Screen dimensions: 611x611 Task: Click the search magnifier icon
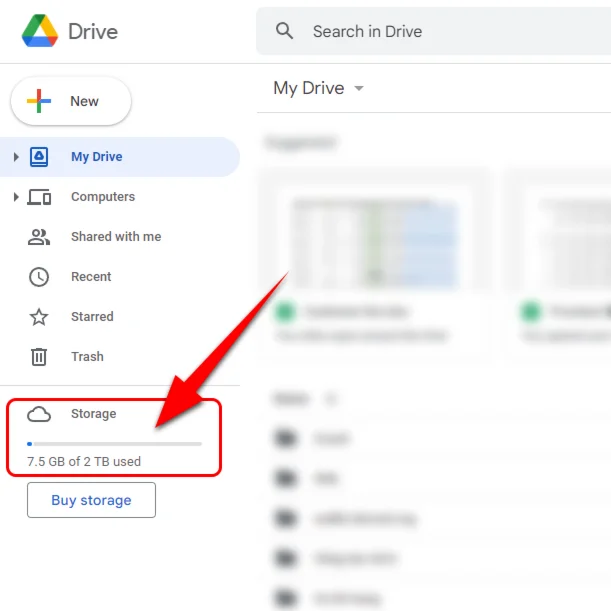click(x=284, y=31)
